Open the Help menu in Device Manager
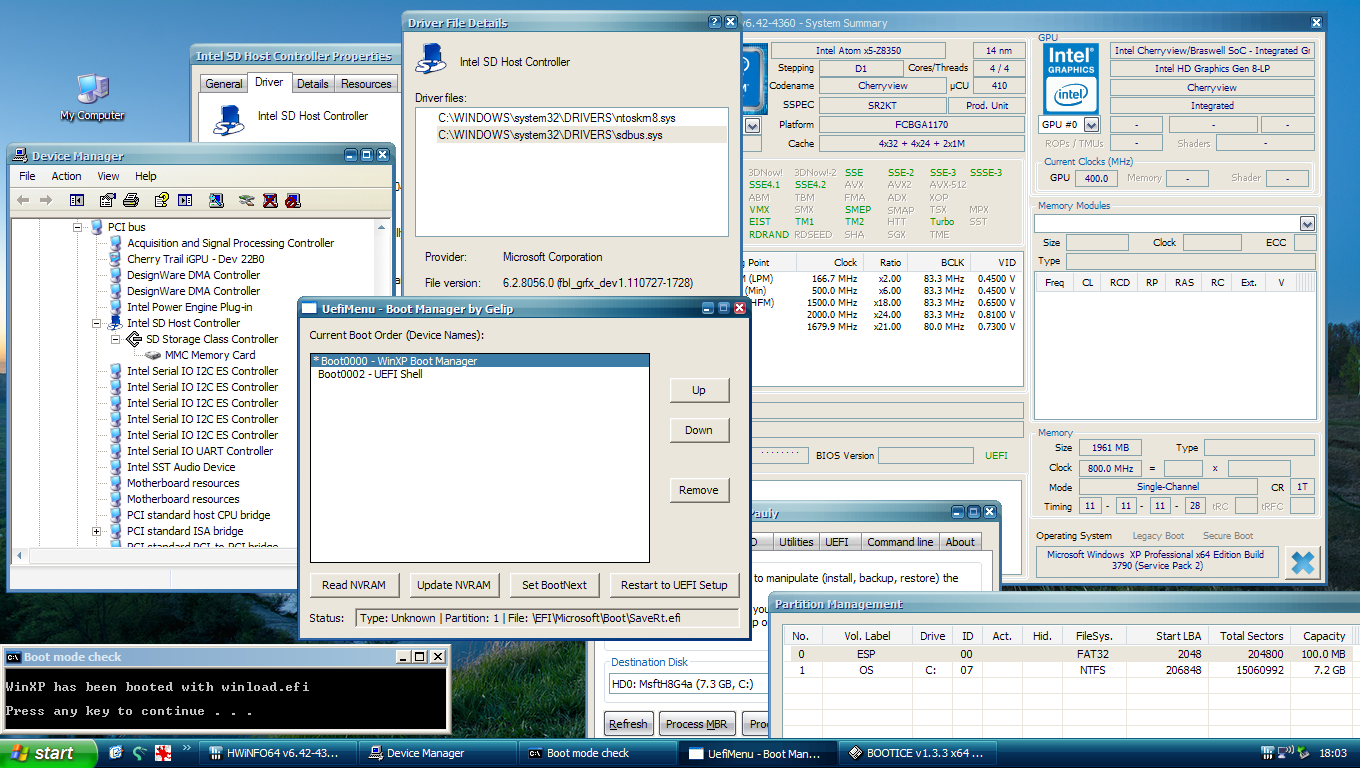This screenshot has width=1360, height=768. [x=146, y=176]
